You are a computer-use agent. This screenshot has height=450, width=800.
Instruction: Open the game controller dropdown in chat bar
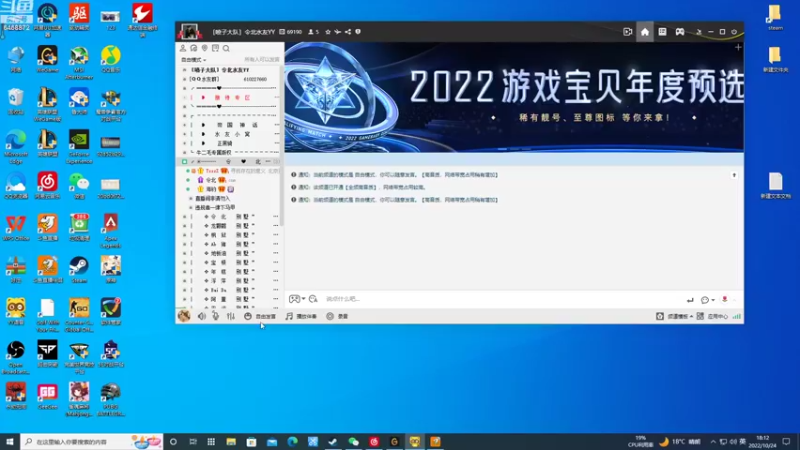[297, 299]
